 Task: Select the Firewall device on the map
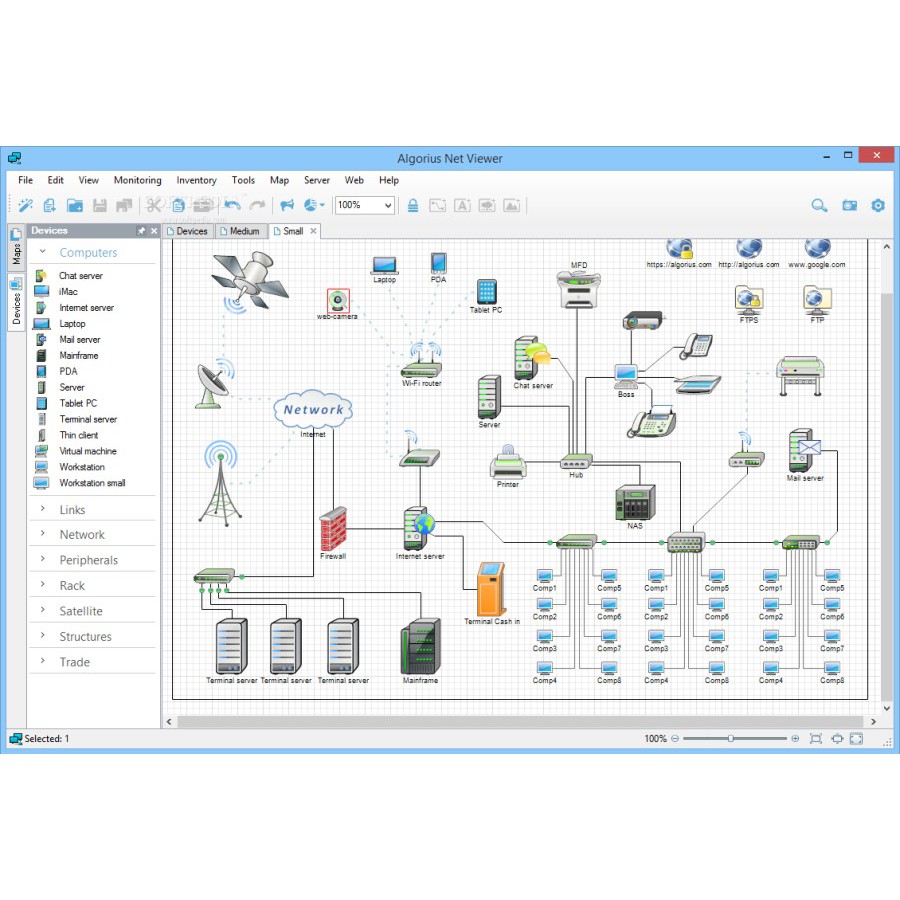click(x=333, y=529)
